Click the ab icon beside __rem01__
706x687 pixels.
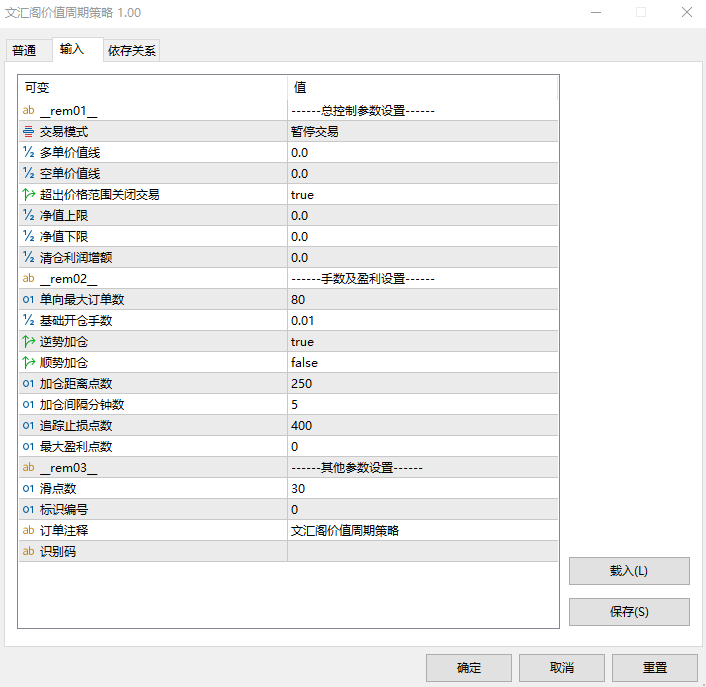tap(28, 111)
